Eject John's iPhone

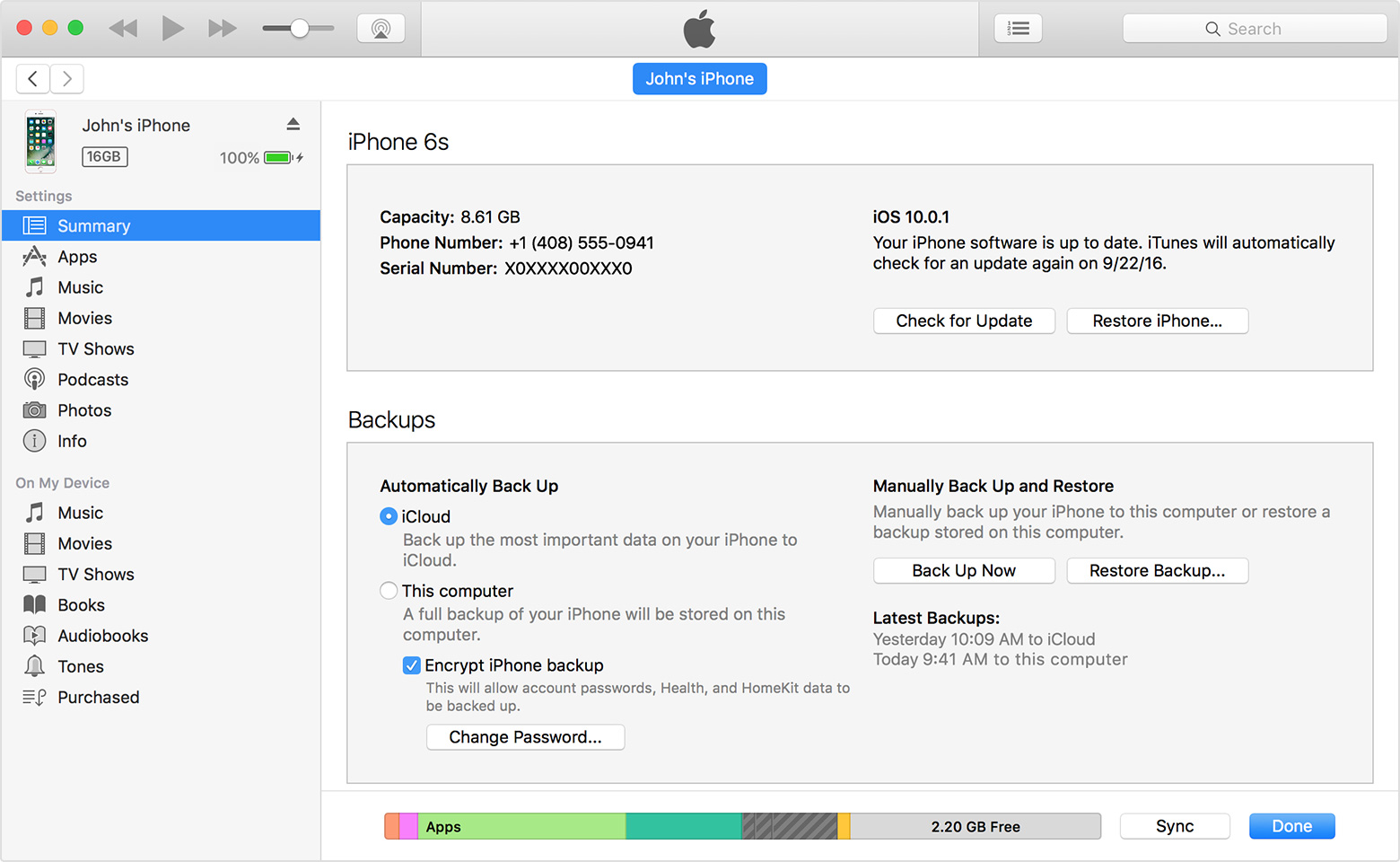pos(293,124)
